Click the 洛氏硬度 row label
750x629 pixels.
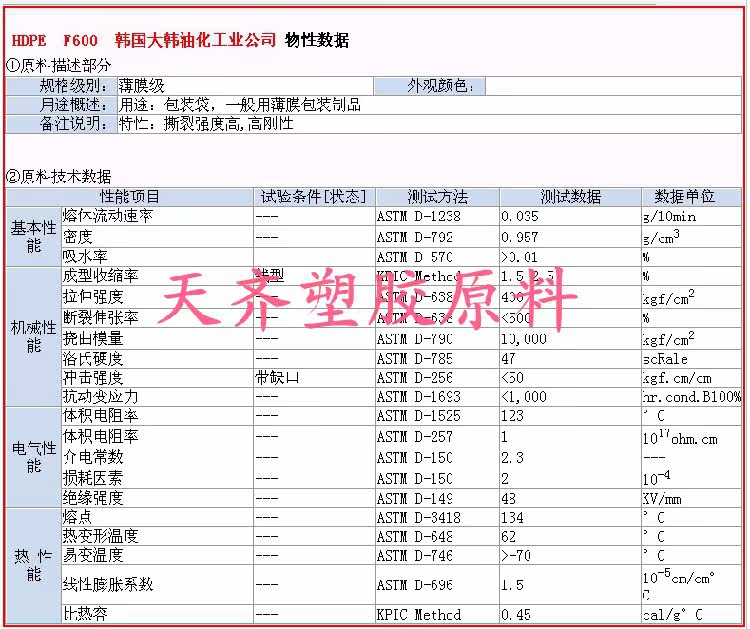93,359
